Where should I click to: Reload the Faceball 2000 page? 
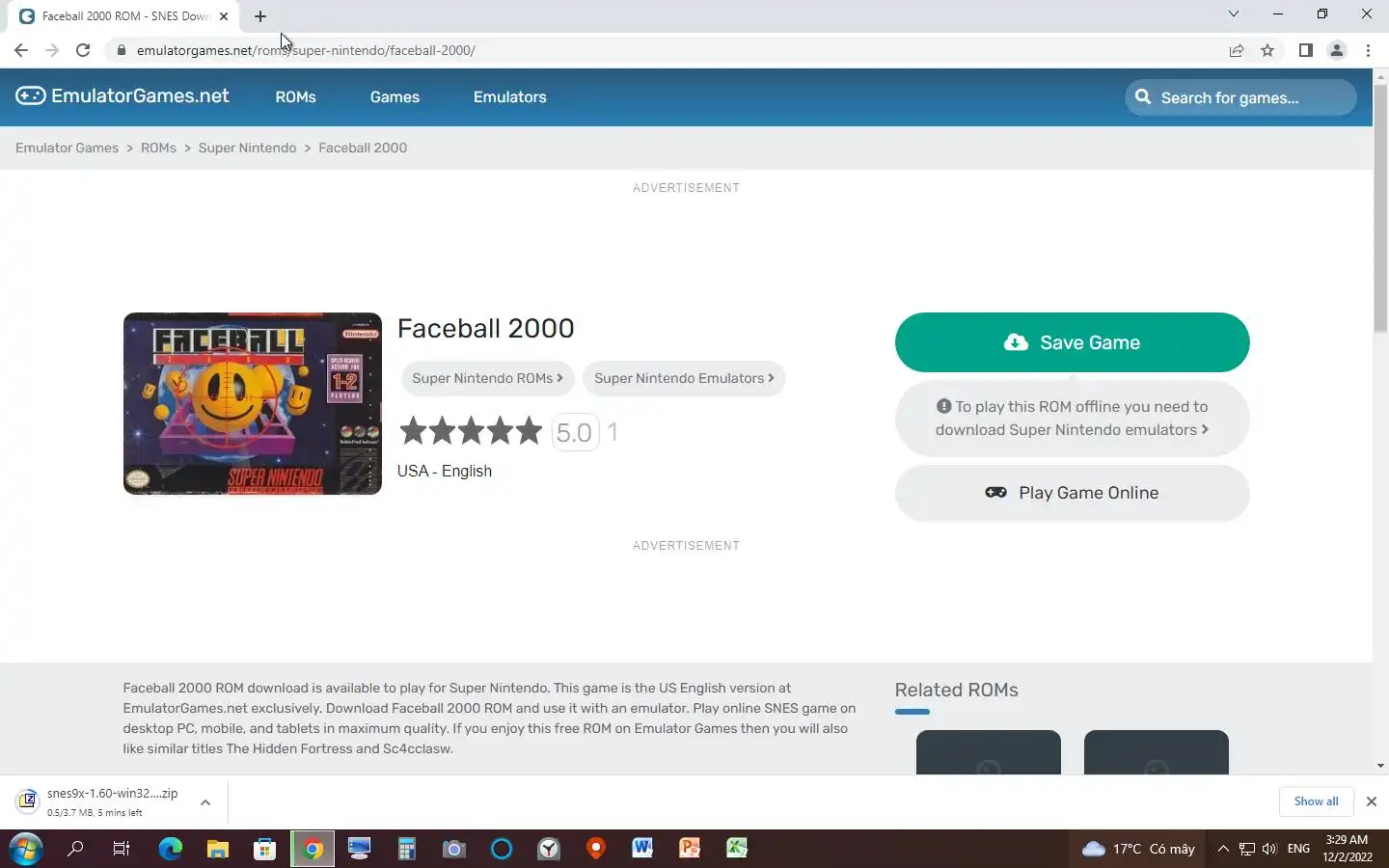[x=83, y=50]
